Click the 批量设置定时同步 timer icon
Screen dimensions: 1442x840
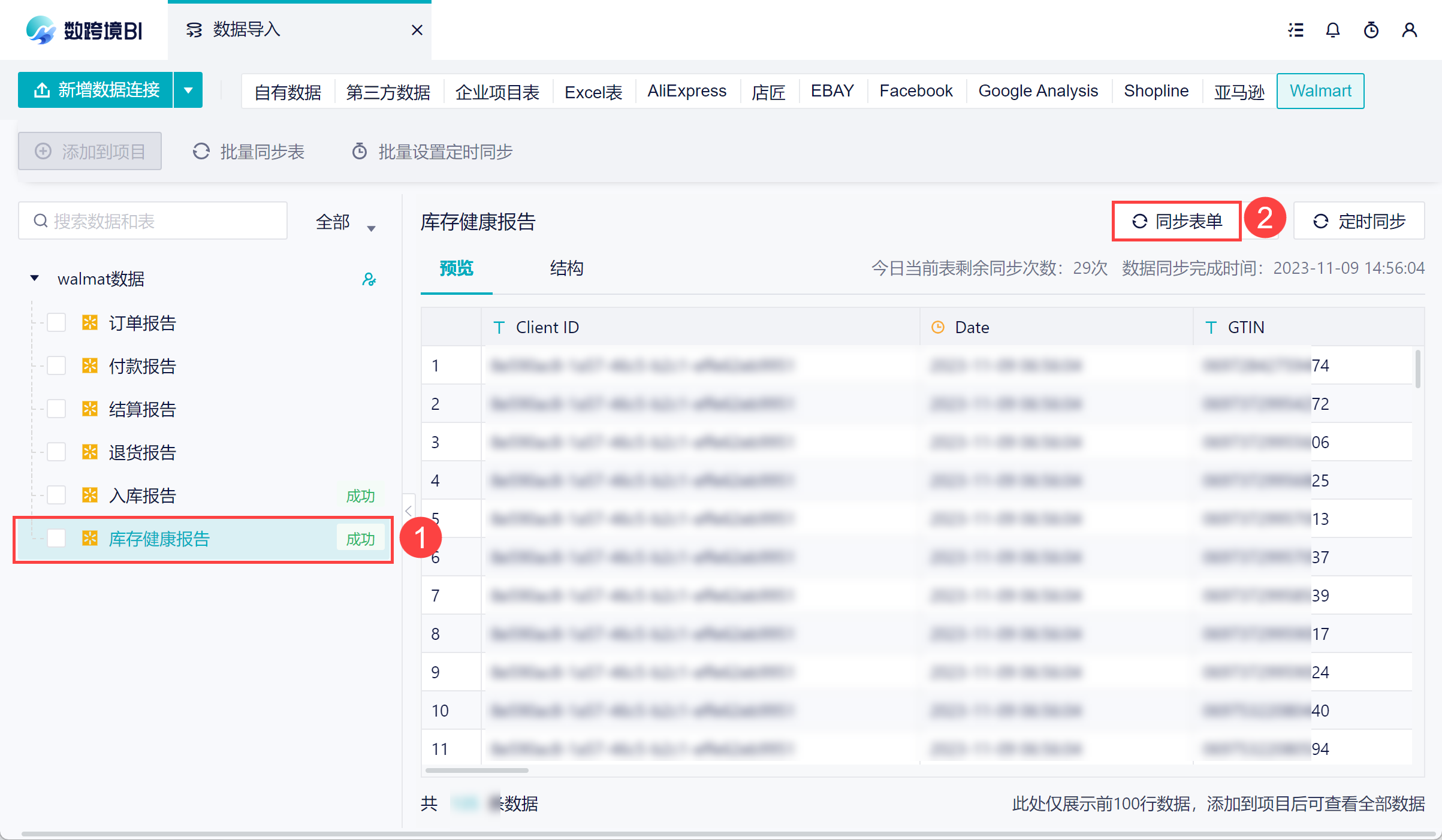click(x=359, y=152)
